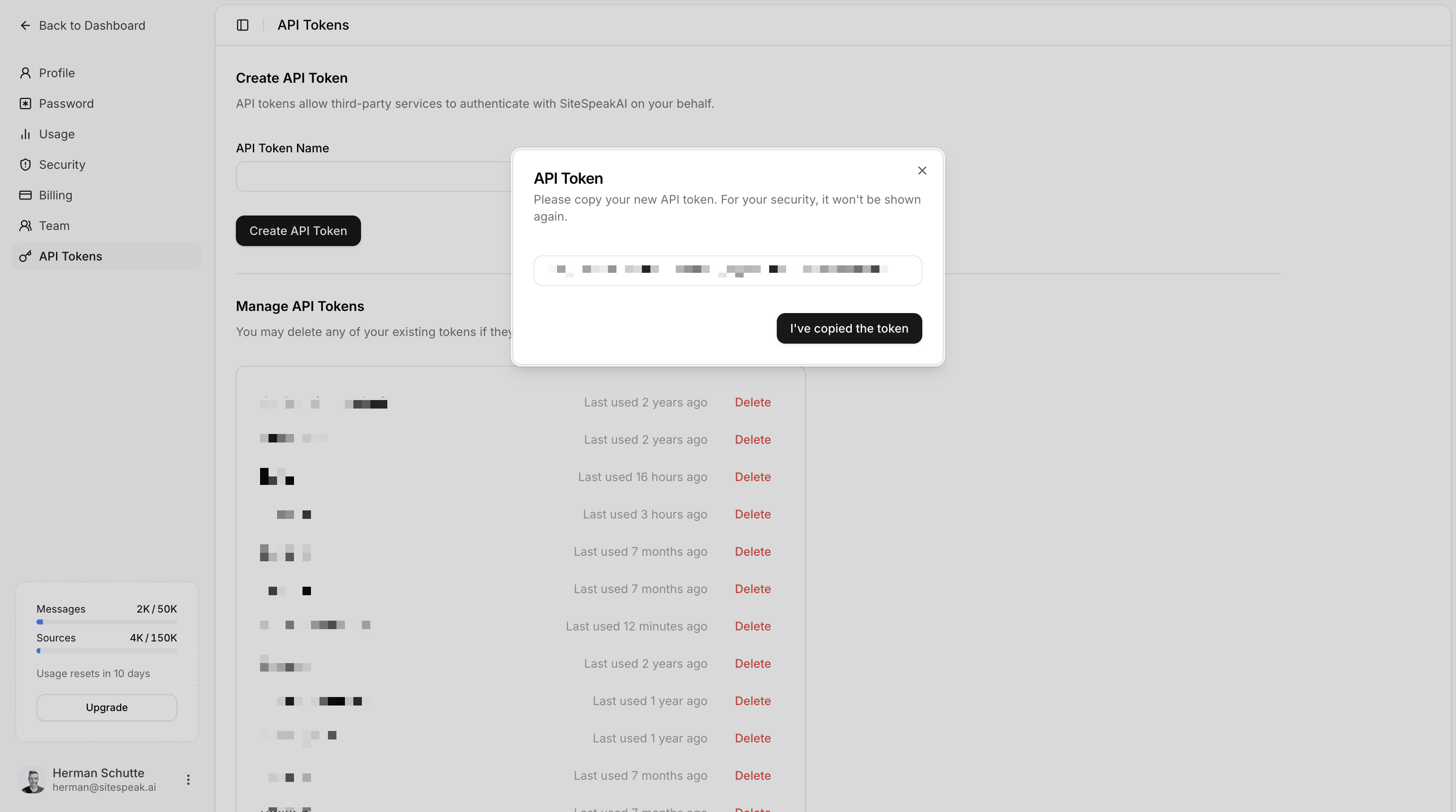Select the Profile person icon in sidebar

(25, 72)
